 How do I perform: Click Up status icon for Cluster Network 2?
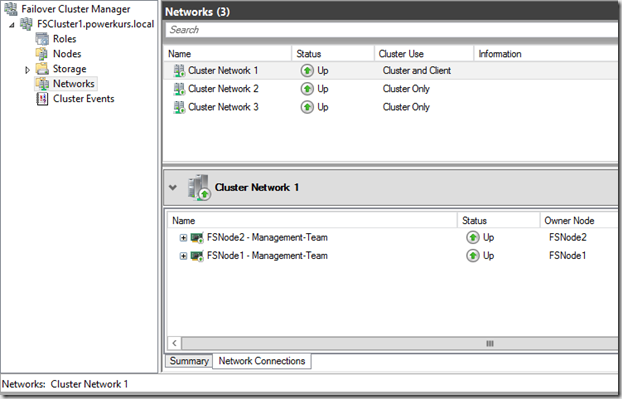click(307, 89)
